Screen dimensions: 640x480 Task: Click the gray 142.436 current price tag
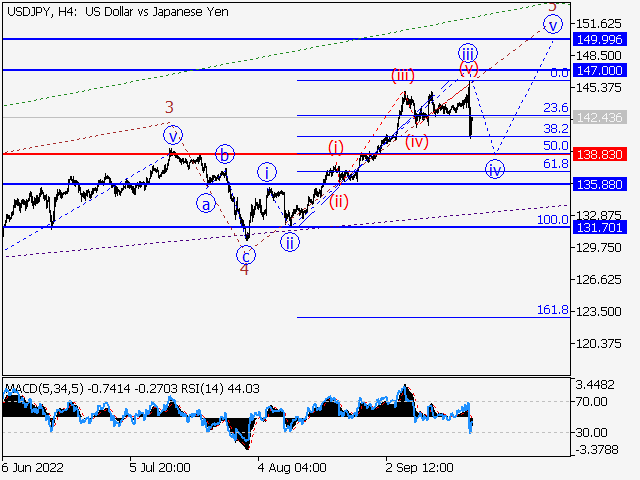[x=599, y=118]
